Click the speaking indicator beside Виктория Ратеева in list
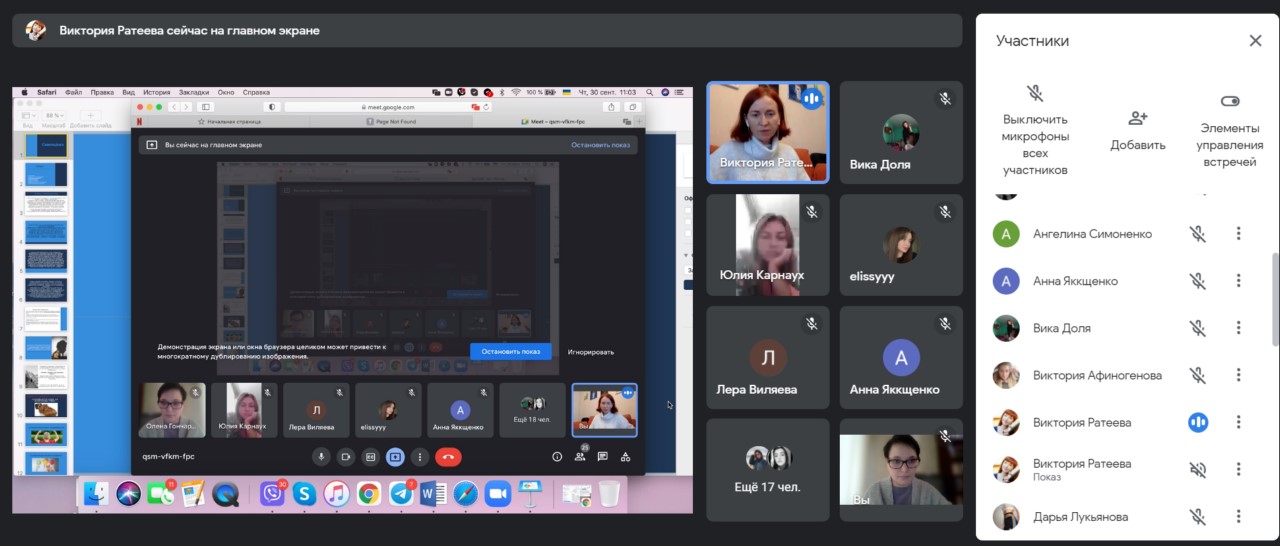 tap(1197, 422)
